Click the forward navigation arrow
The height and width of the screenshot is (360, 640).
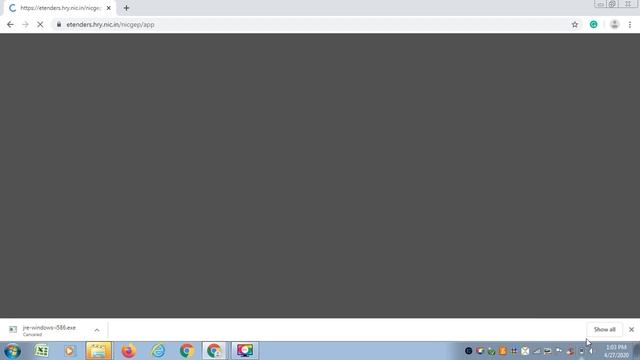25,24
